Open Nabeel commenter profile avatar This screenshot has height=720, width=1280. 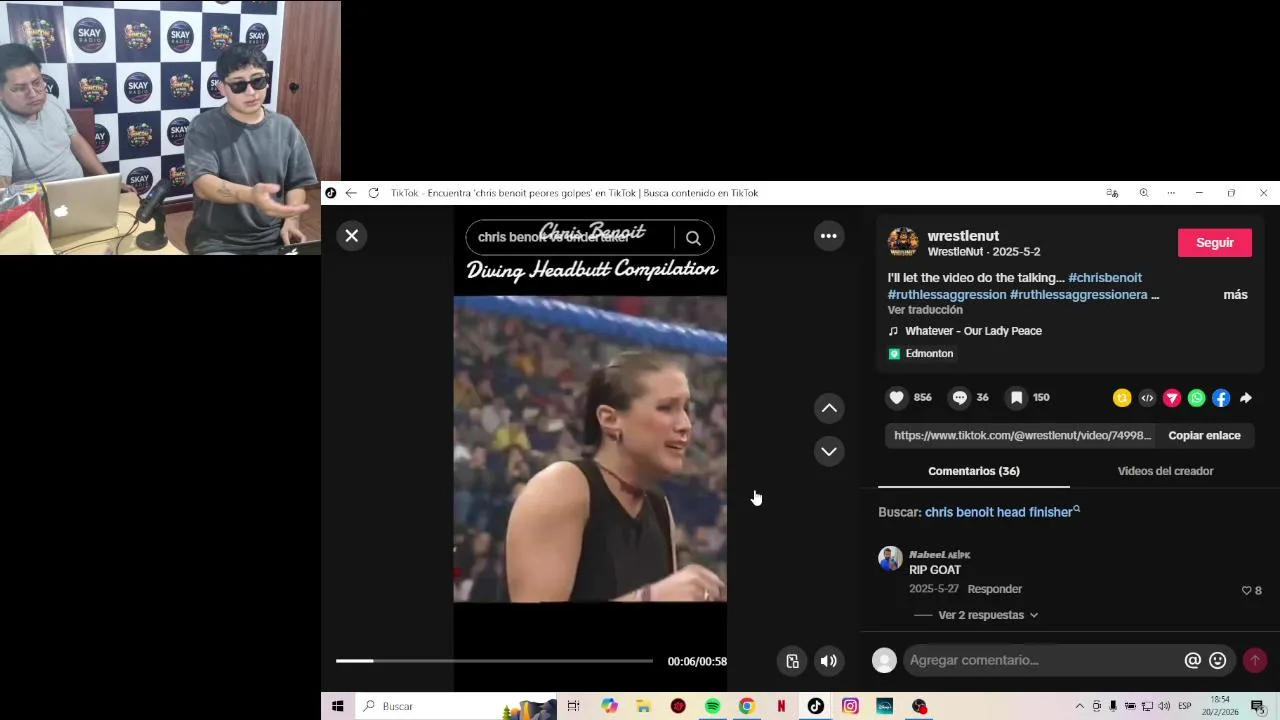(x=890, y=558)
